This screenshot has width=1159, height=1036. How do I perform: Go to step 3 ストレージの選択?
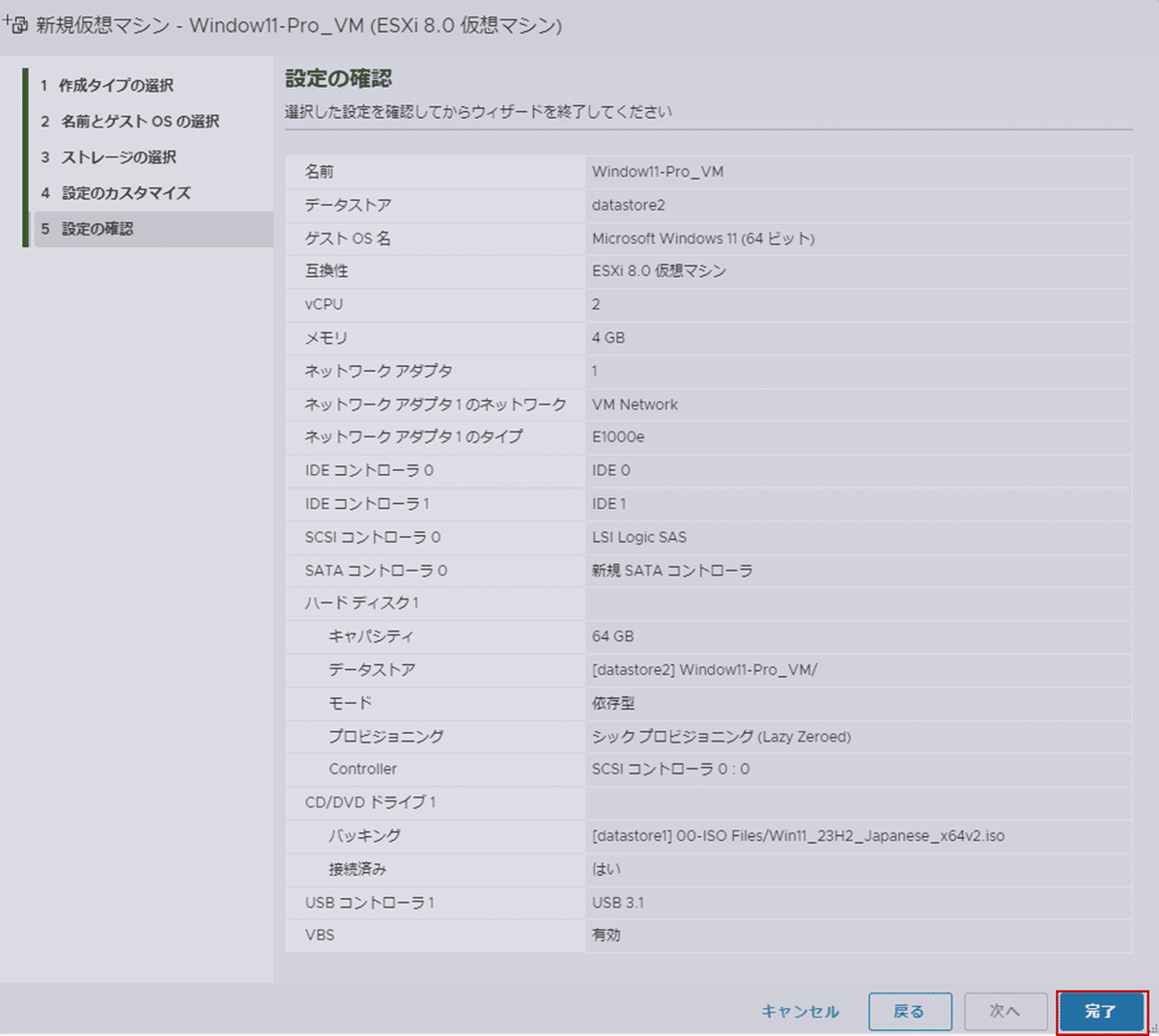coord(108,156)
